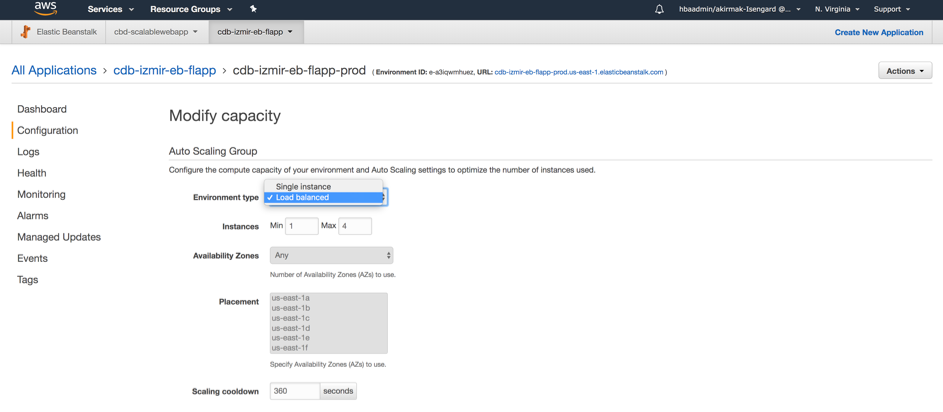The width and height of the screenshot is (943, 412).
Task: Open the Support menu
Action: pyautogui.click(x=891, y=9)
